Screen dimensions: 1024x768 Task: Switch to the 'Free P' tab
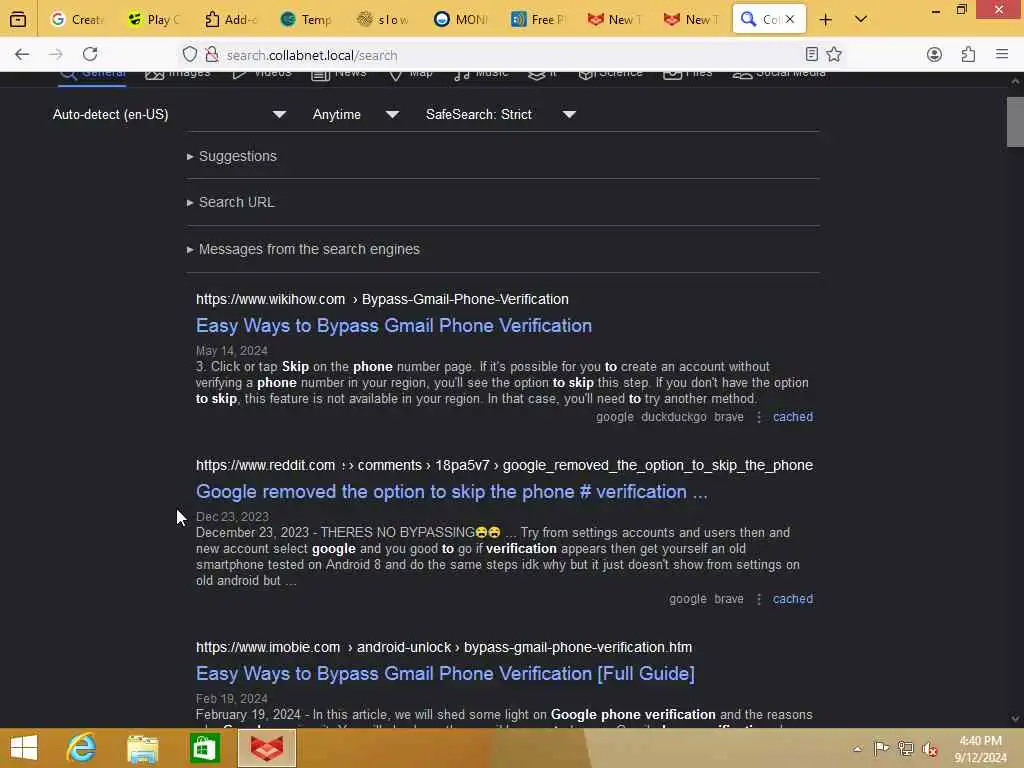(537, 20)
